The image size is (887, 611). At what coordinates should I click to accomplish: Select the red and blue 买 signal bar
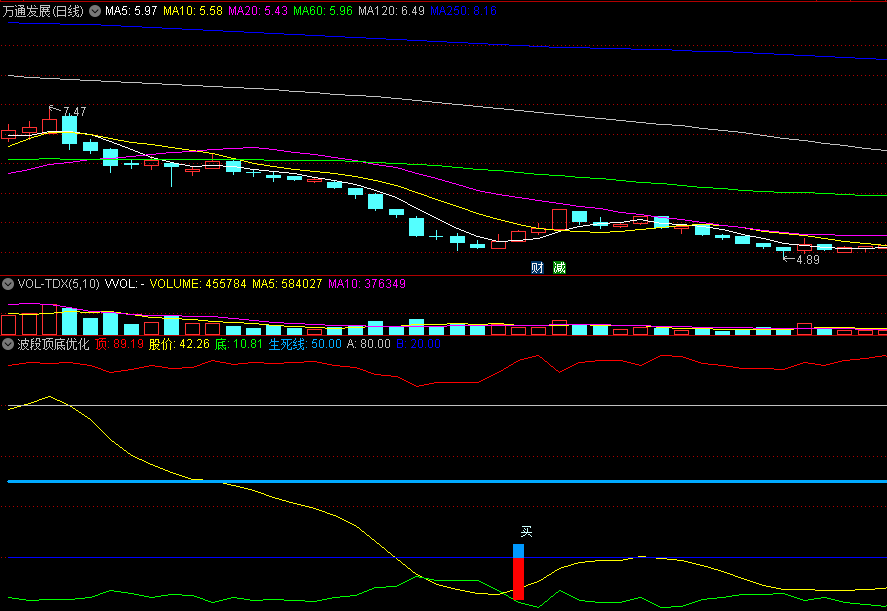tap(518, 572)
